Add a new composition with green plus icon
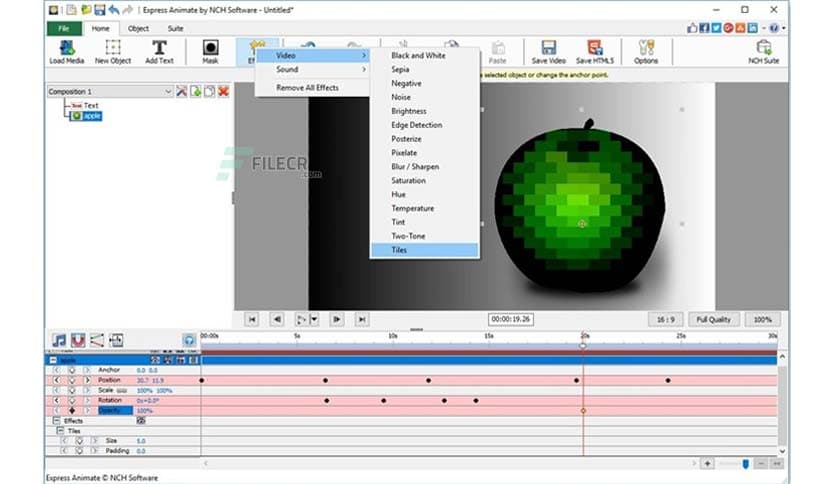The height and width of the screenshot is (484, 836). 196,91
